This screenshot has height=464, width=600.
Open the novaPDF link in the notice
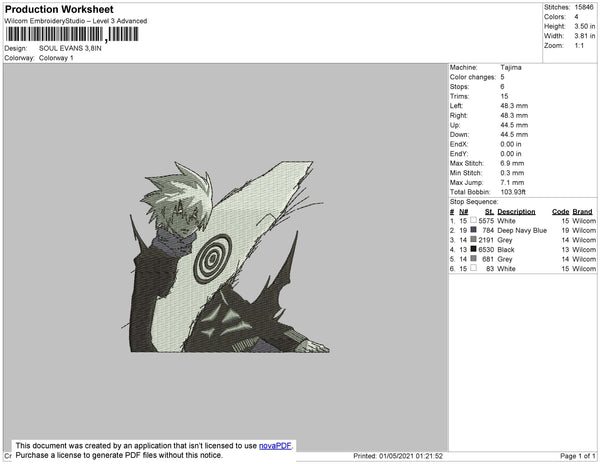coord(275,446)
